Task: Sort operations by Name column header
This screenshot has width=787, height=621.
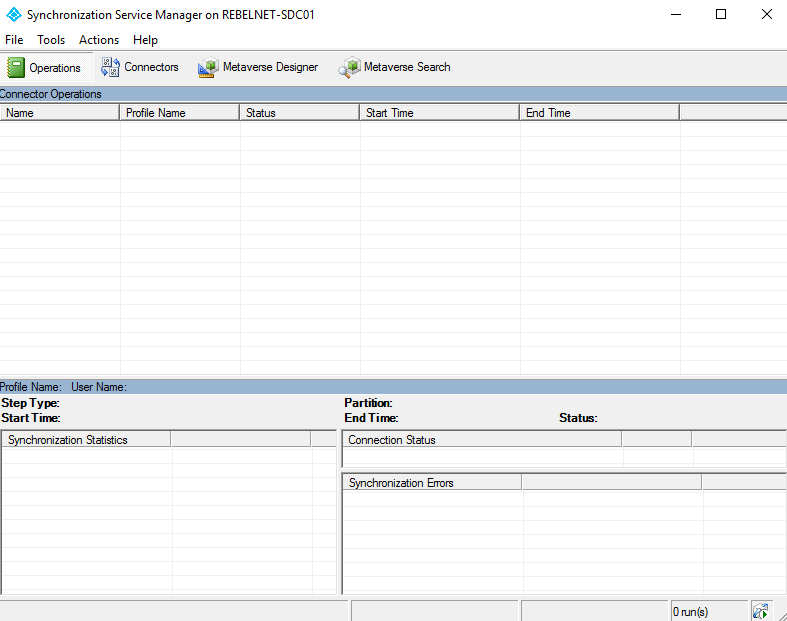Action: point(60,112)
